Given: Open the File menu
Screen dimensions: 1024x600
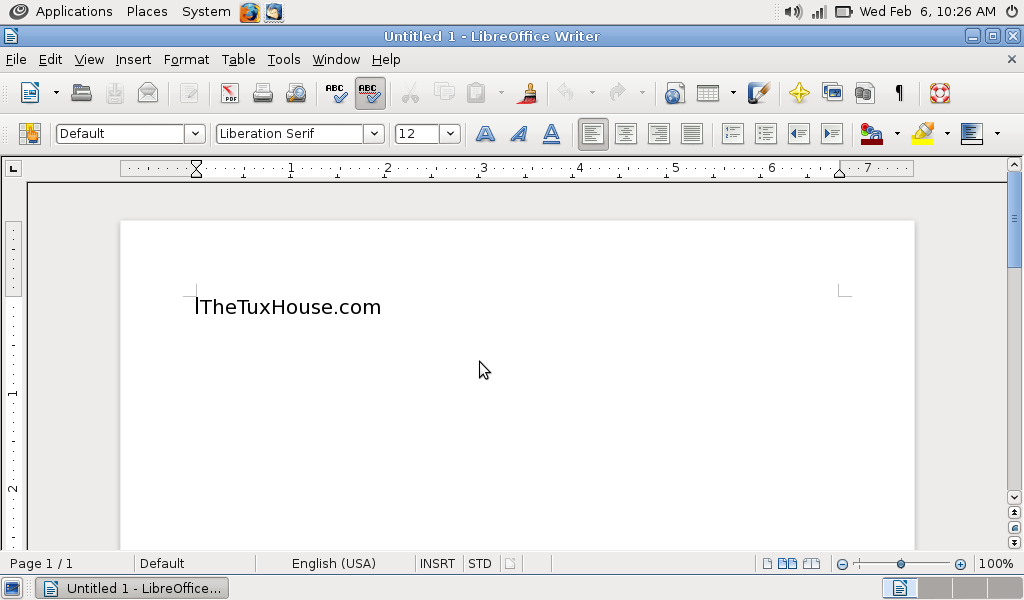Looking at the screenshot, I should [16, 59].
